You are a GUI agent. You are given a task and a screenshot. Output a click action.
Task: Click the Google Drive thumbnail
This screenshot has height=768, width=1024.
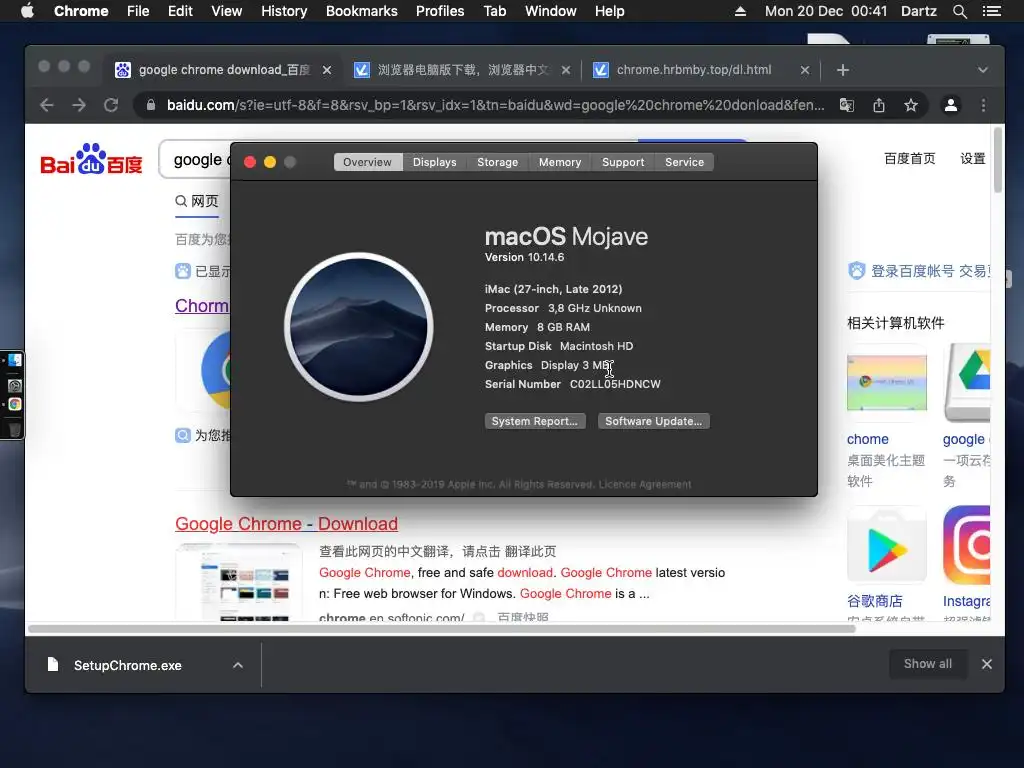pos(967,383)
